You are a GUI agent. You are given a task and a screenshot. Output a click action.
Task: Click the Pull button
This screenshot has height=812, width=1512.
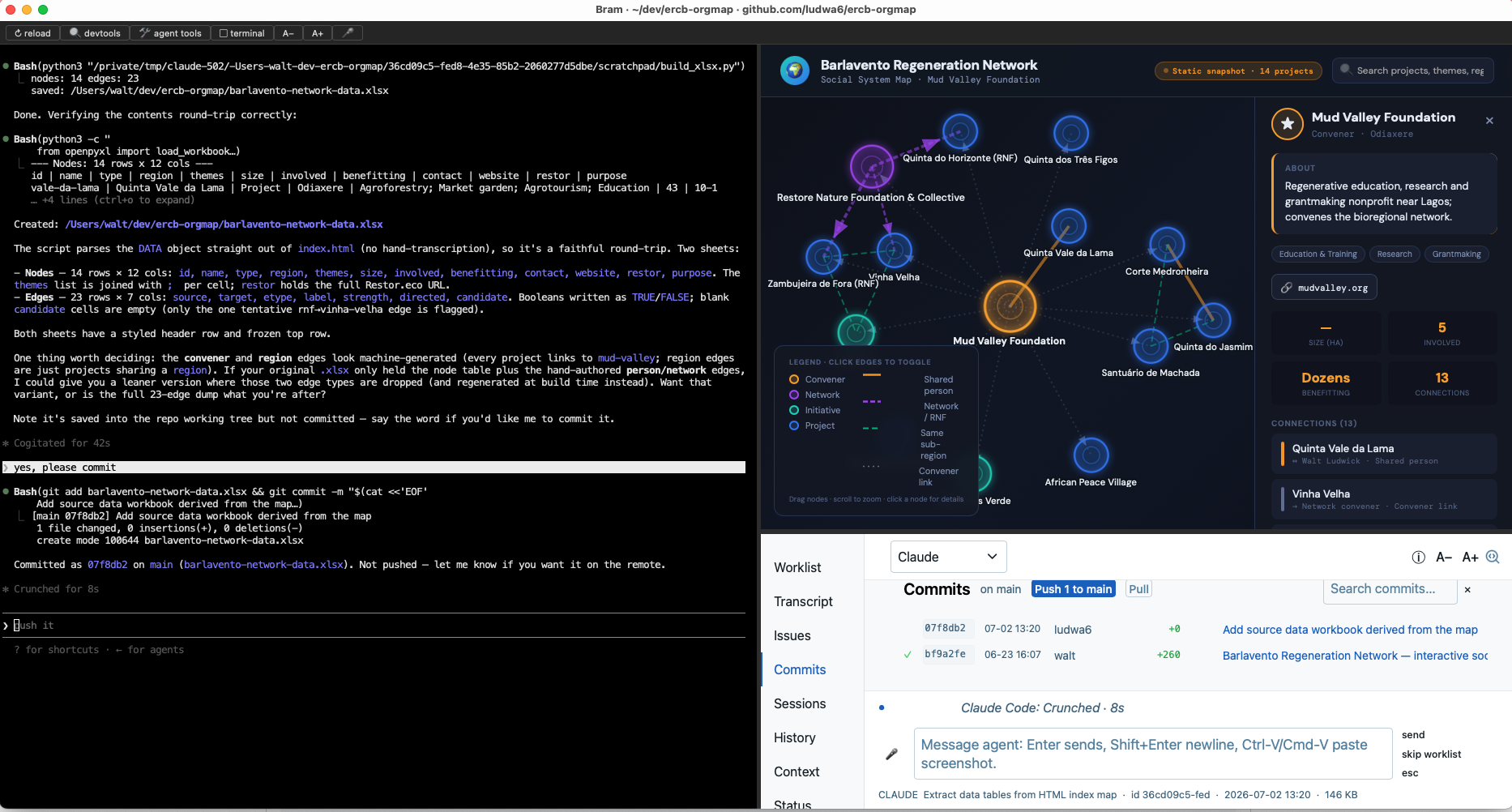tap(1138, 589)
